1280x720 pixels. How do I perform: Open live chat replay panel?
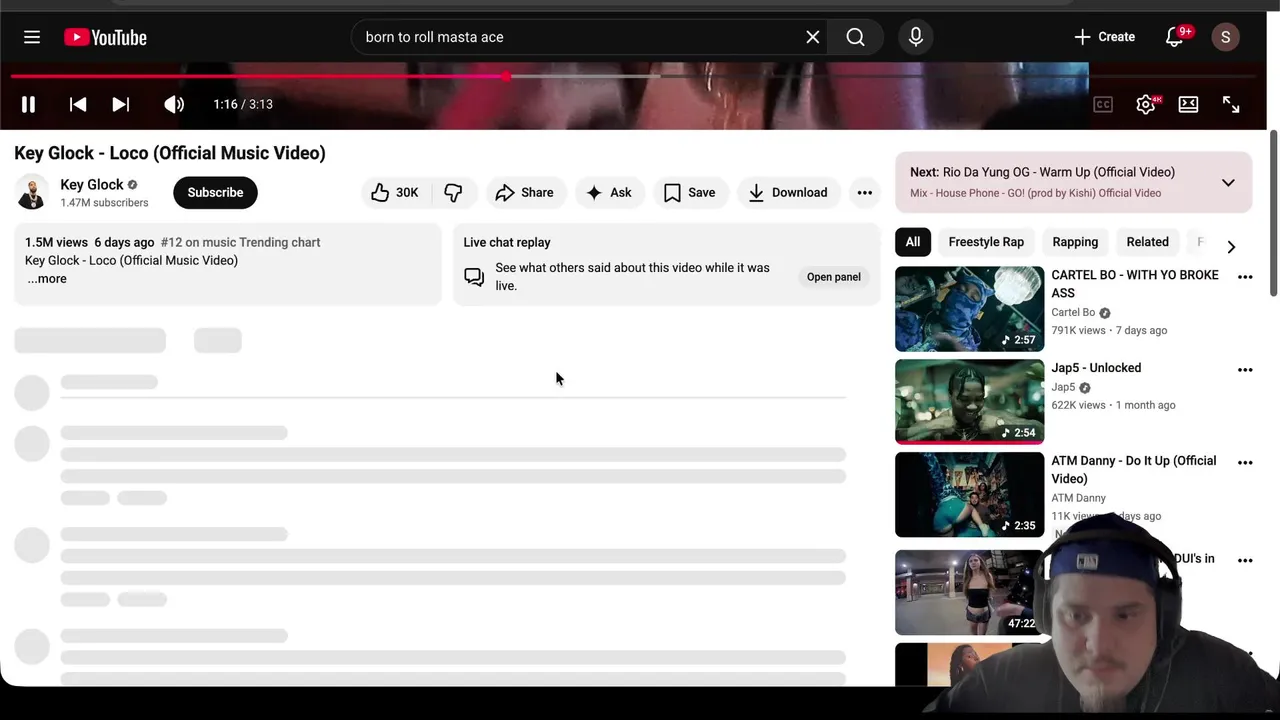click(x=834, y=277)
